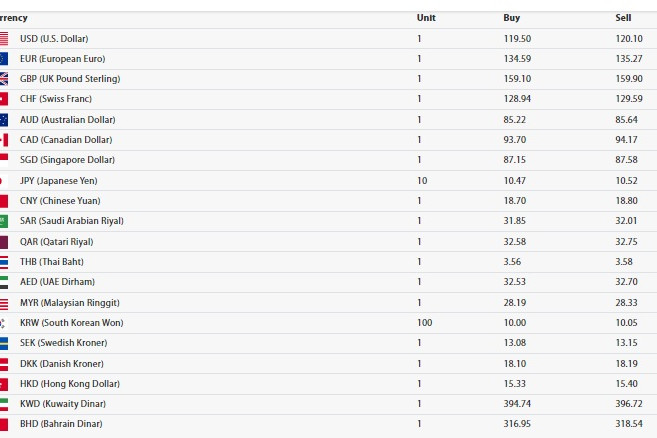Click the USD flag icon
The height and width of the screenshot is (438, 657).
click(4, 39)
